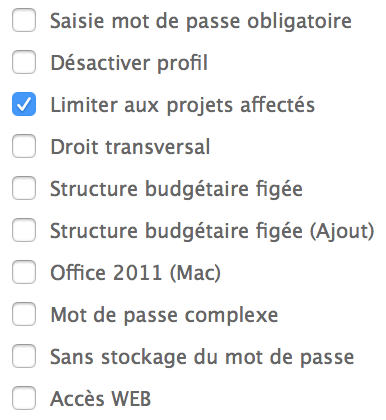Tick Structure budgétaire figée checkbox
The image size is (386, 420).
coord(24,188)
